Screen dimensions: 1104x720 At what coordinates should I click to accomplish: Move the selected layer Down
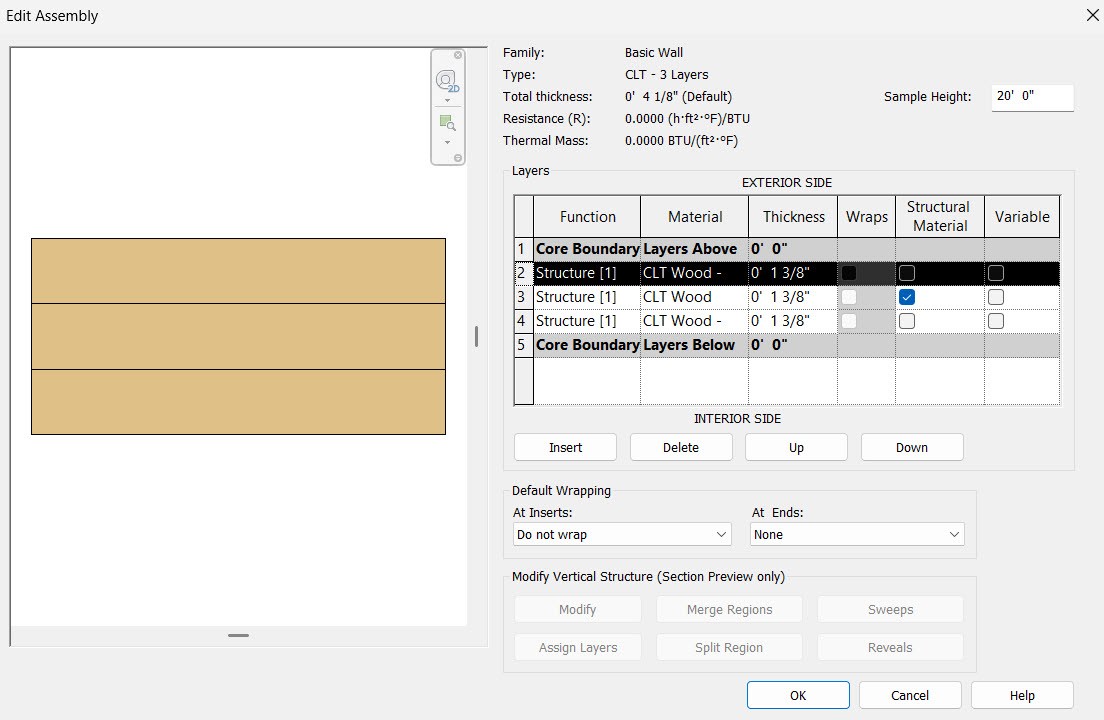click(x=912, y=447)
